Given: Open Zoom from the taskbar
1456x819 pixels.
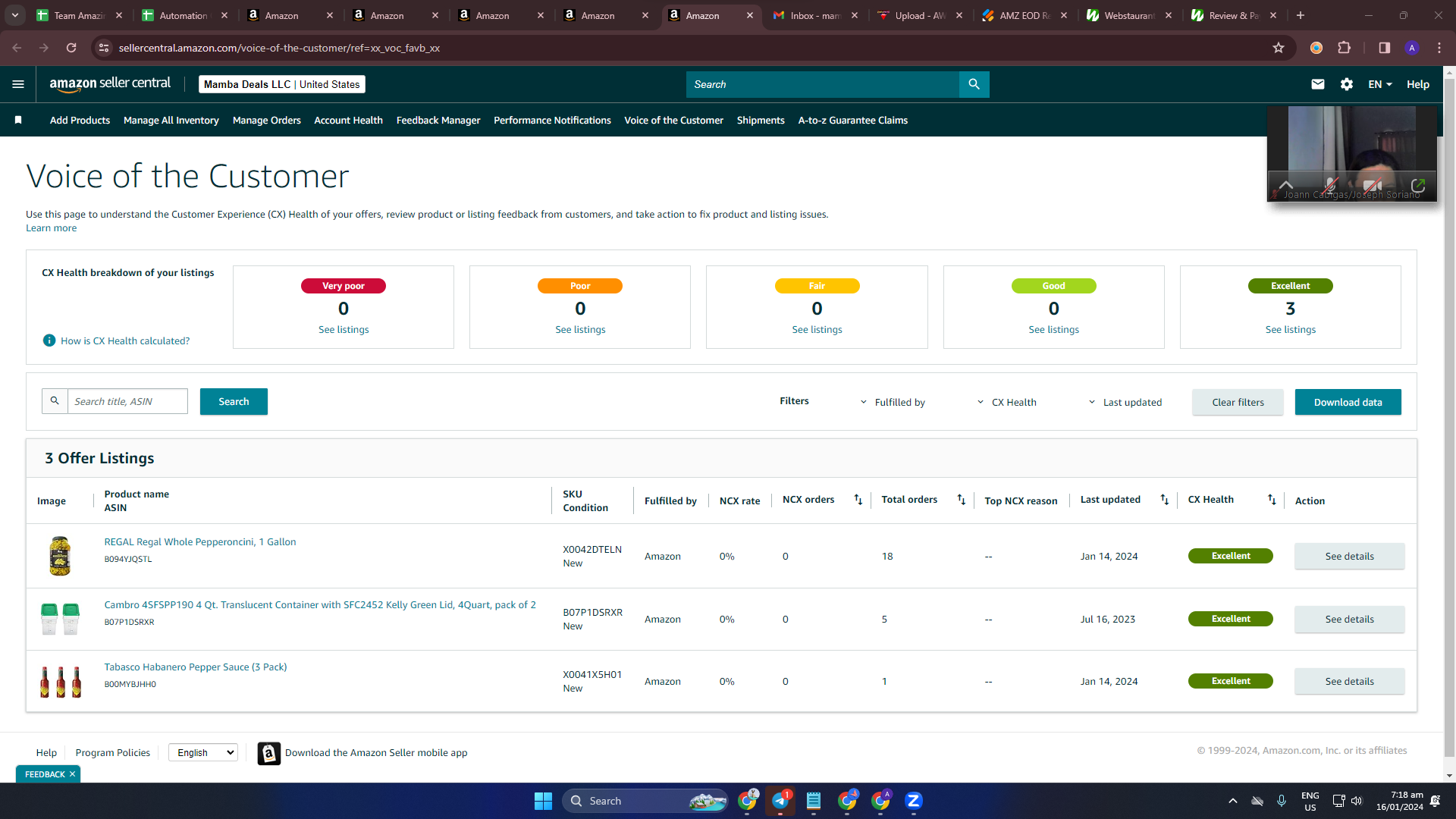Looking at the screenshot, I should point(914,801).
